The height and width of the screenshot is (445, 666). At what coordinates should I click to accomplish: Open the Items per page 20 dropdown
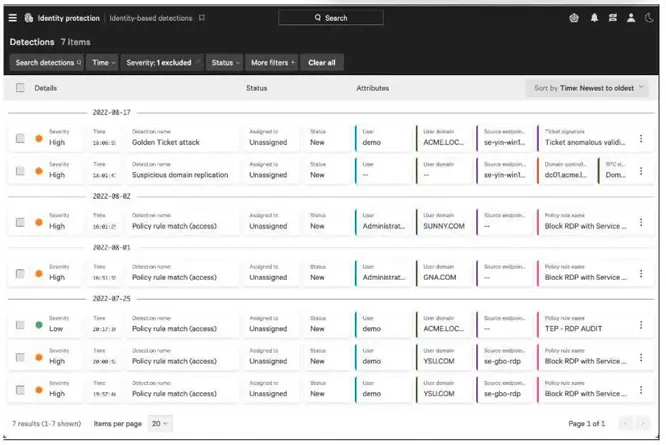[160, 423]
